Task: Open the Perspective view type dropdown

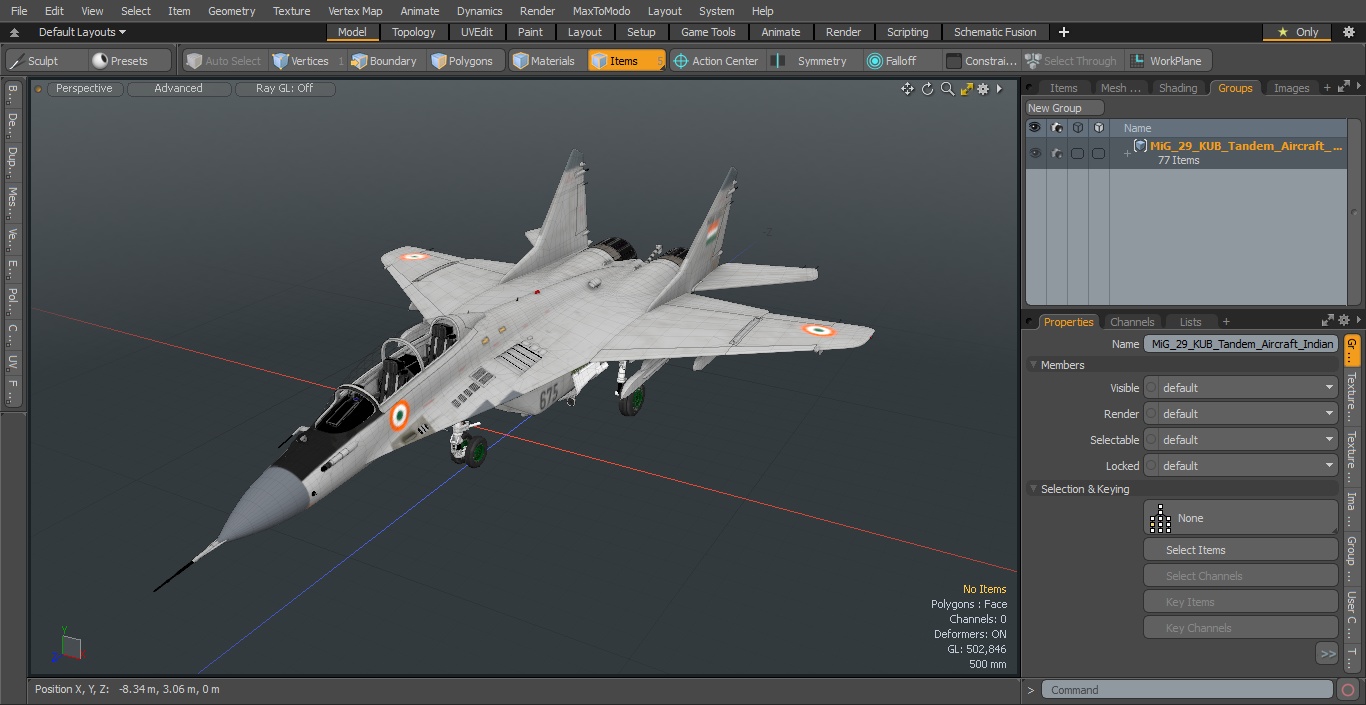Action: click(84, 88)
